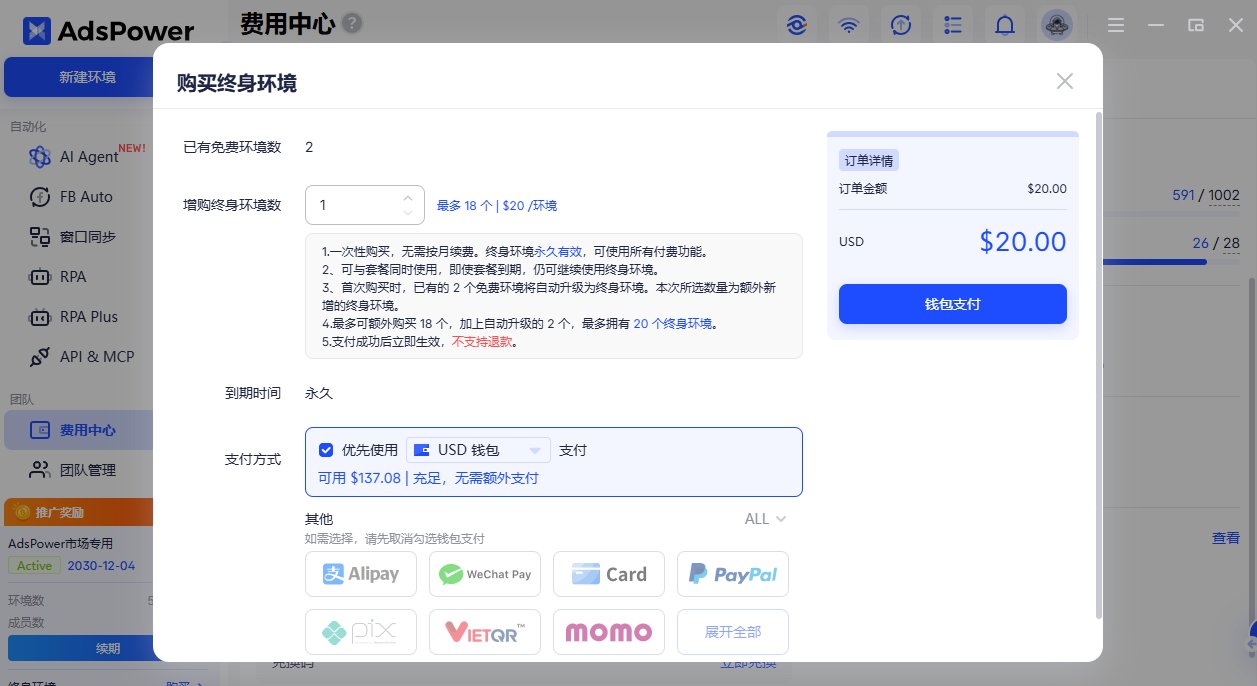Open AI Agent in sidebar
This screenshot has width=1257, height=686.
coord(78,157)
